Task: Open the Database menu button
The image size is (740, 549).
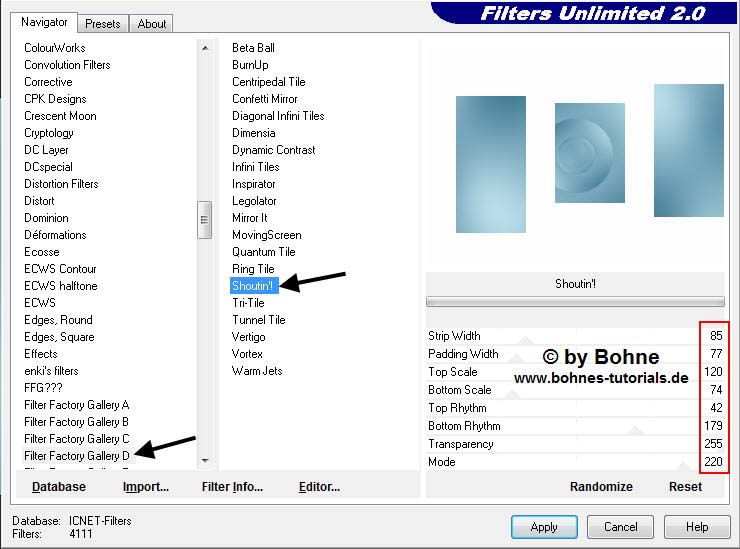Action: (x=59, y=487)
